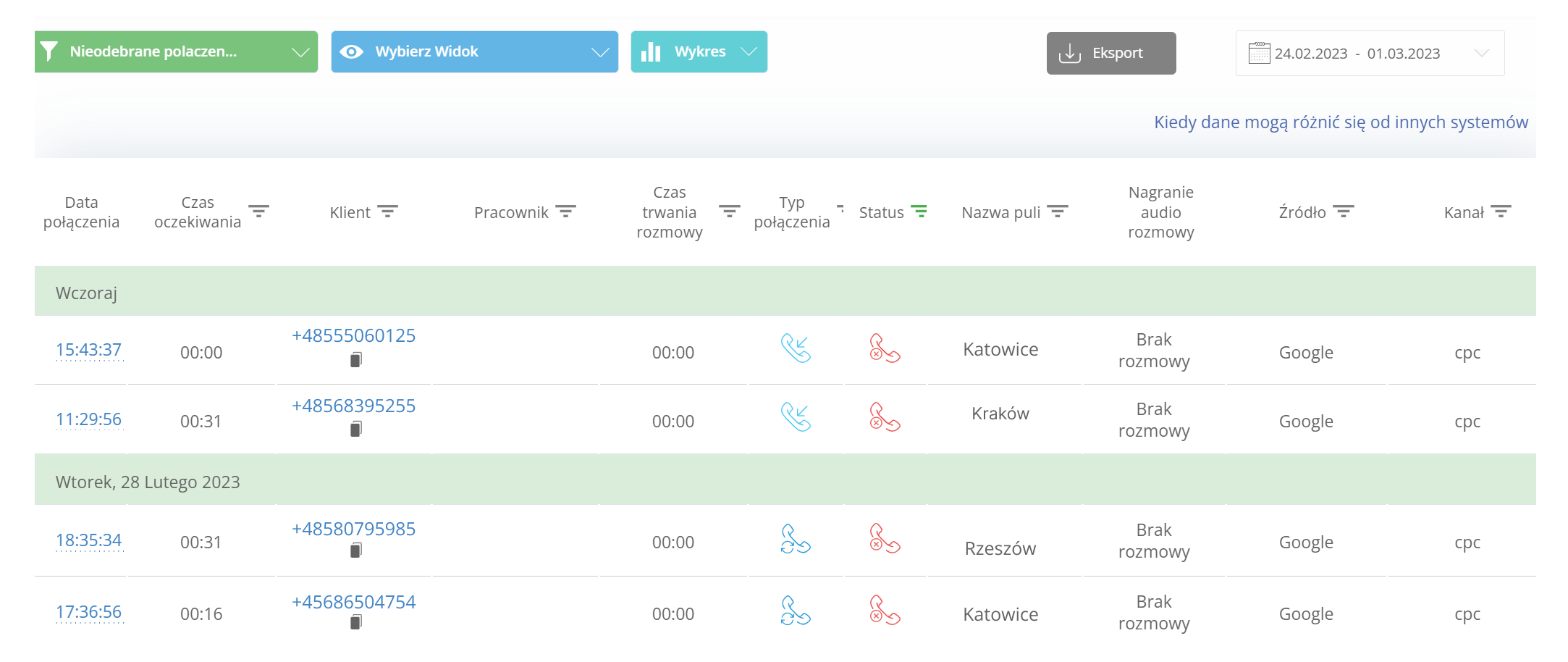Click missed call status icon in 17:36:56 row
This screenshot has height=662, width=1568.
885,611
